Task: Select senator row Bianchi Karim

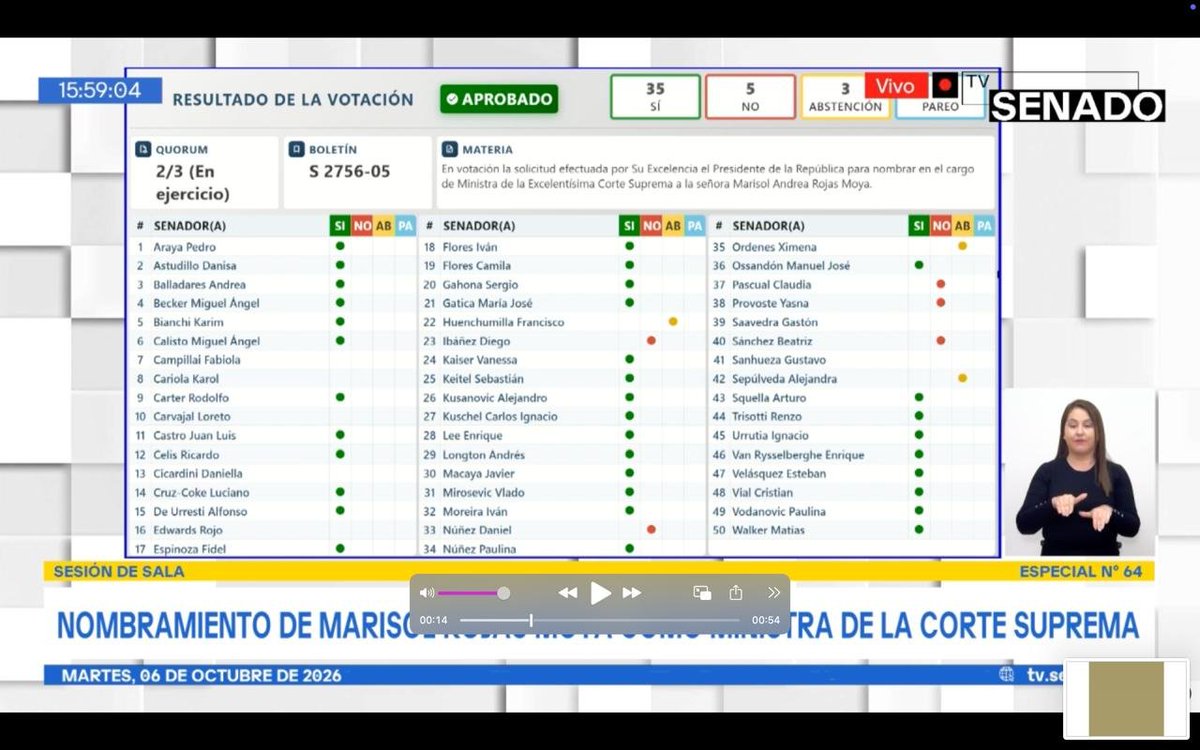Action: click(272, 322)
